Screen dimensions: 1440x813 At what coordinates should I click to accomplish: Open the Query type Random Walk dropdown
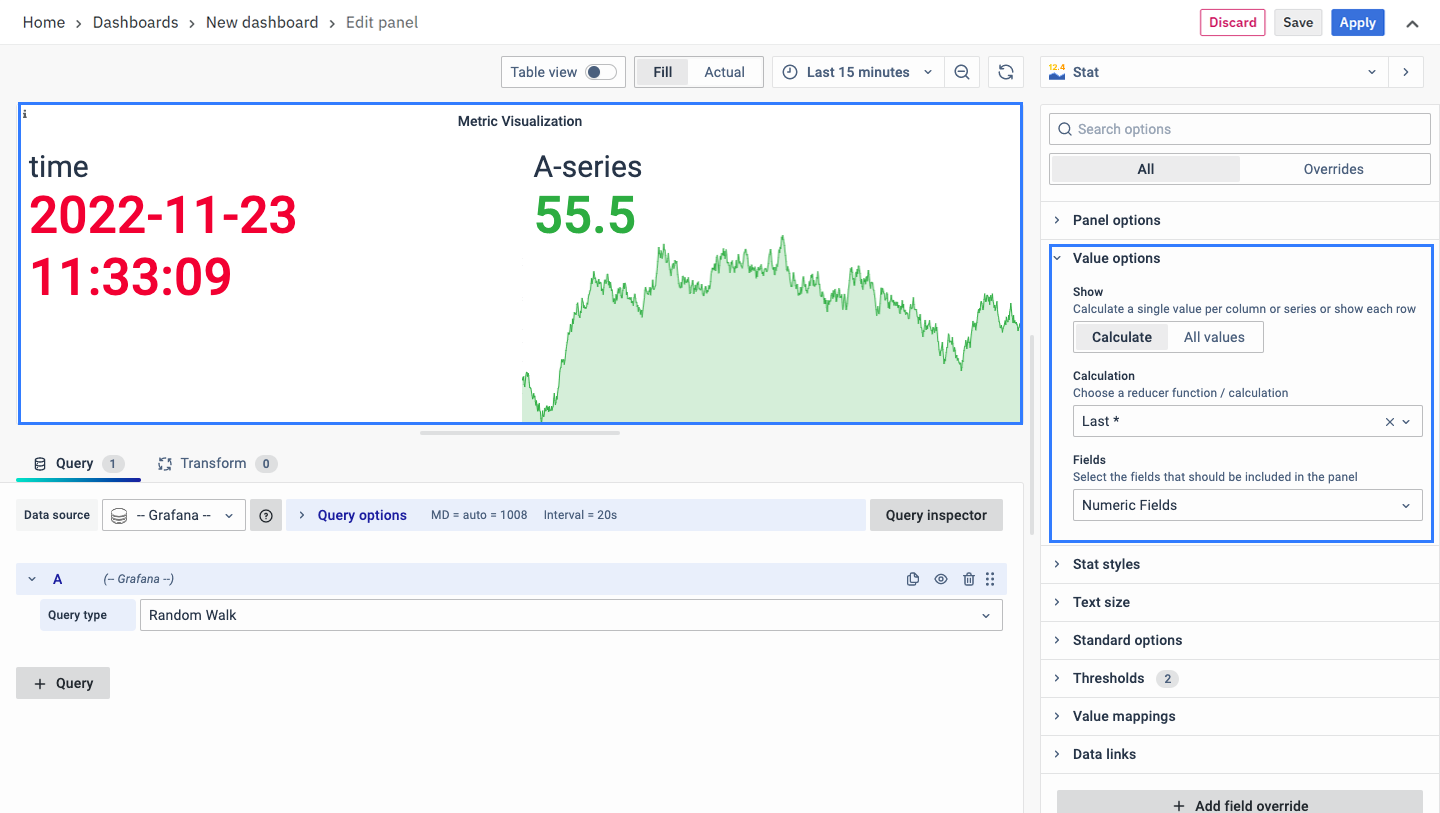coord(570,615)
